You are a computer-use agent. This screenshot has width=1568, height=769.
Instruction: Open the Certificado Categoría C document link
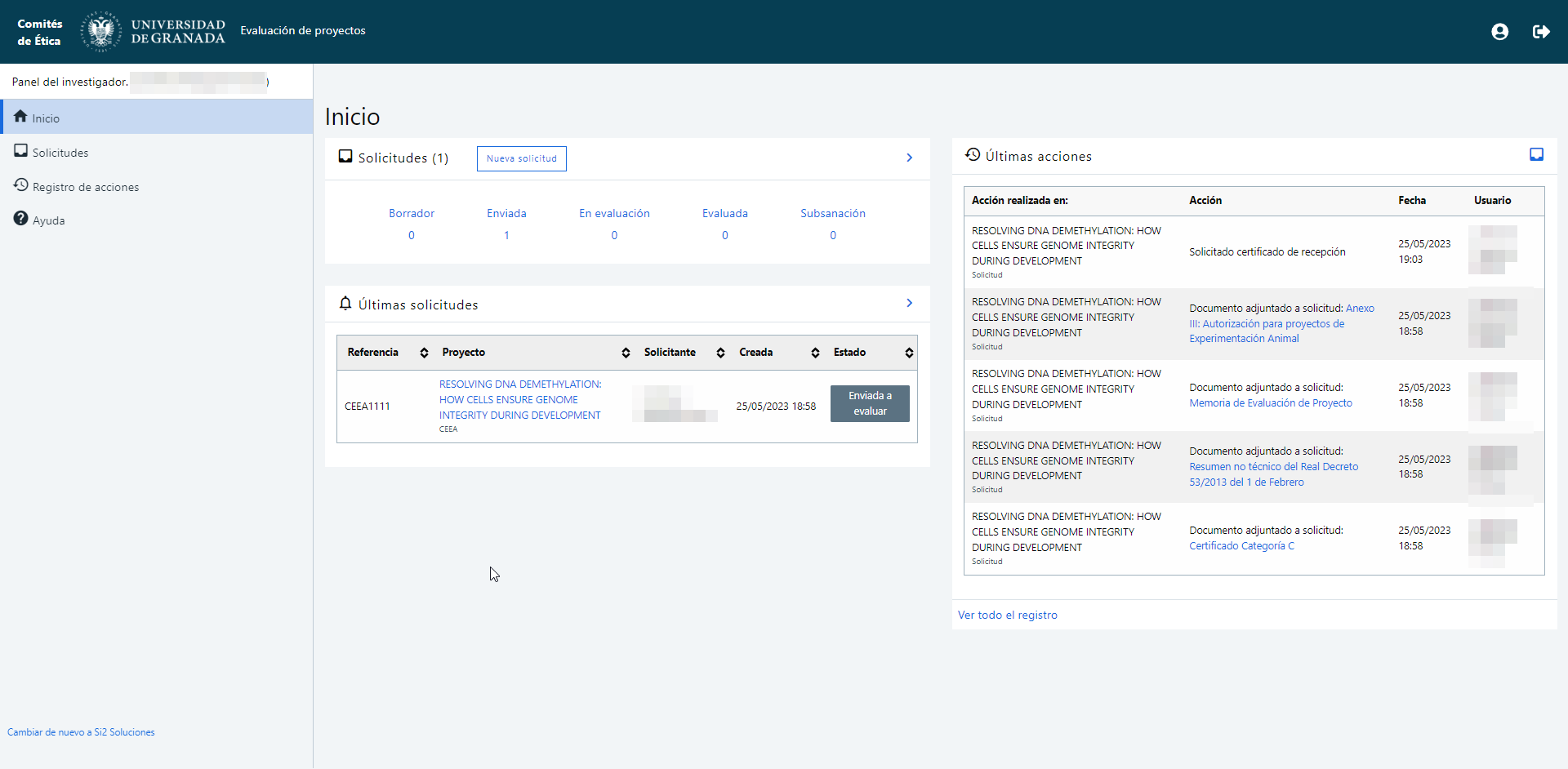point(1241,546)
